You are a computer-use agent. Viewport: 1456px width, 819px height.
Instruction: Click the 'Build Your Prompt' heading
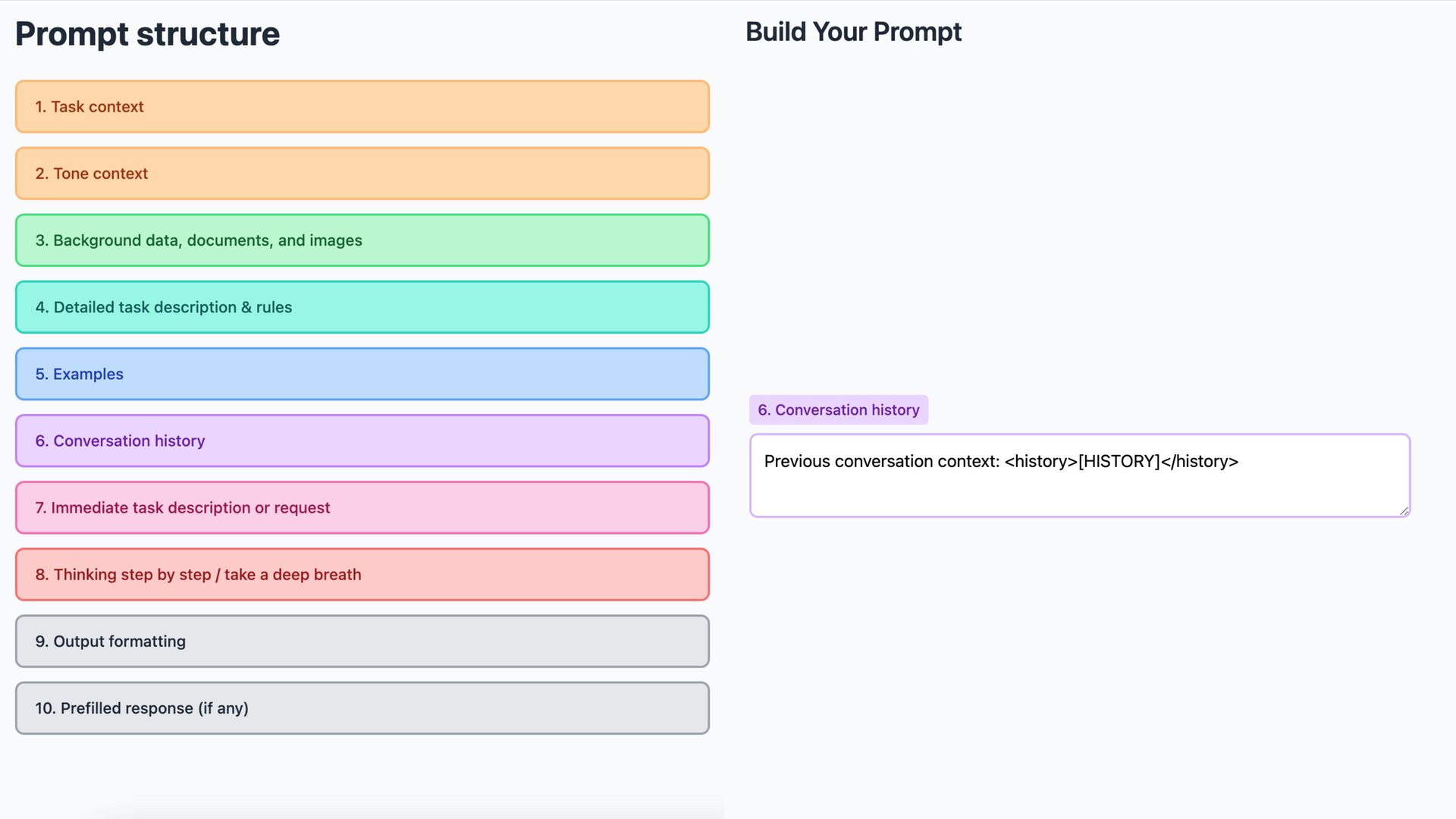click(x=853, y=32)
